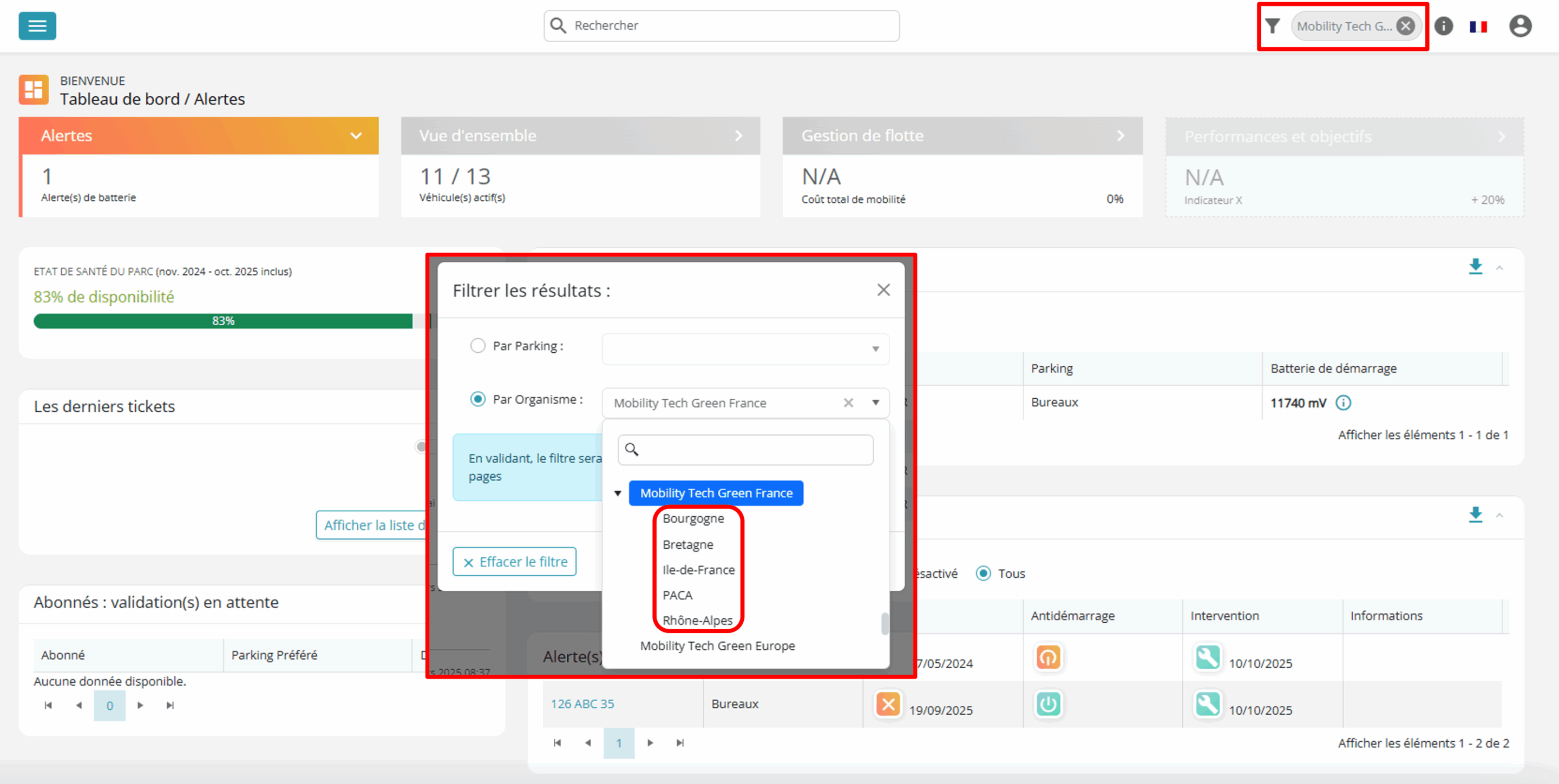
Task: Click the filter funnel icon
Action: tap(1272, 26)
